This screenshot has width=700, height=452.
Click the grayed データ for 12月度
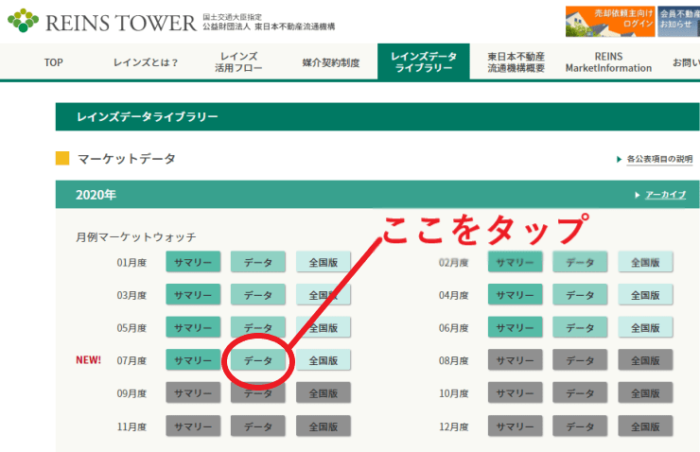[580, 426]
